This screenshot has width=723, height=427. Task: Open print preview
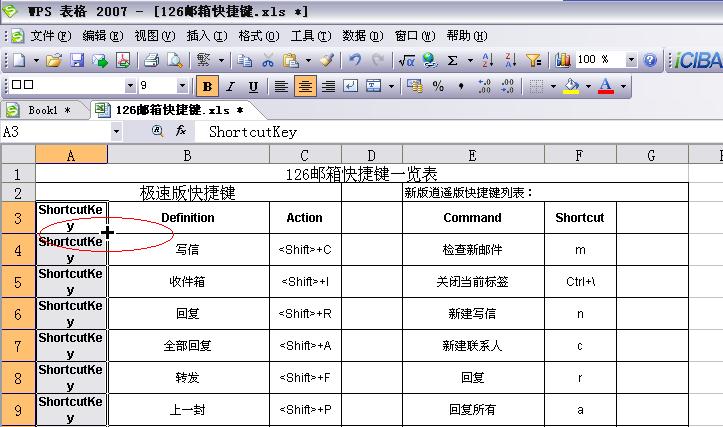tap(175, 60)
